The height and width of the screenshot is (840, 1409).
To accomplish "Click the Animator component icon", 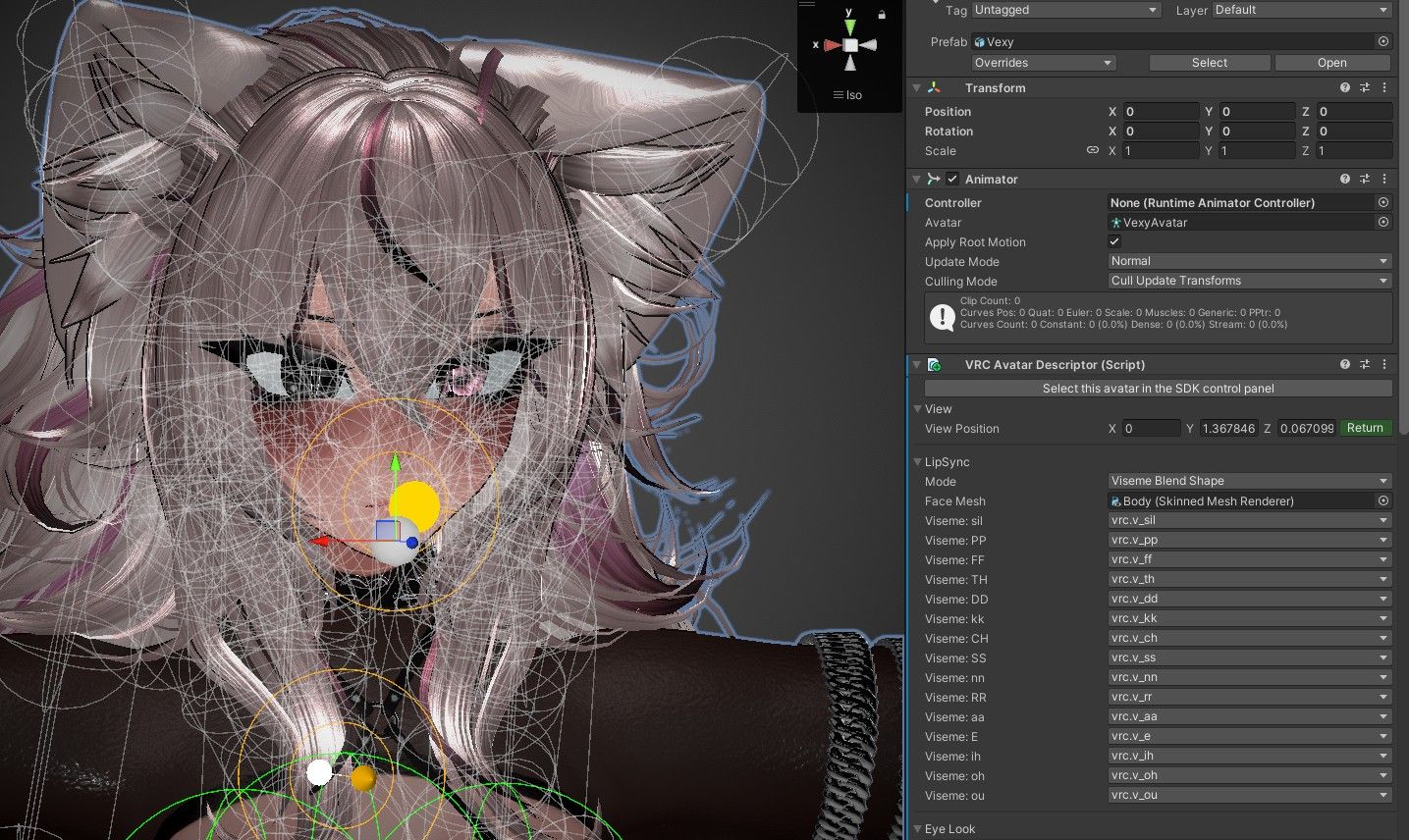I will pyautogui.click(x=934, y=179).
